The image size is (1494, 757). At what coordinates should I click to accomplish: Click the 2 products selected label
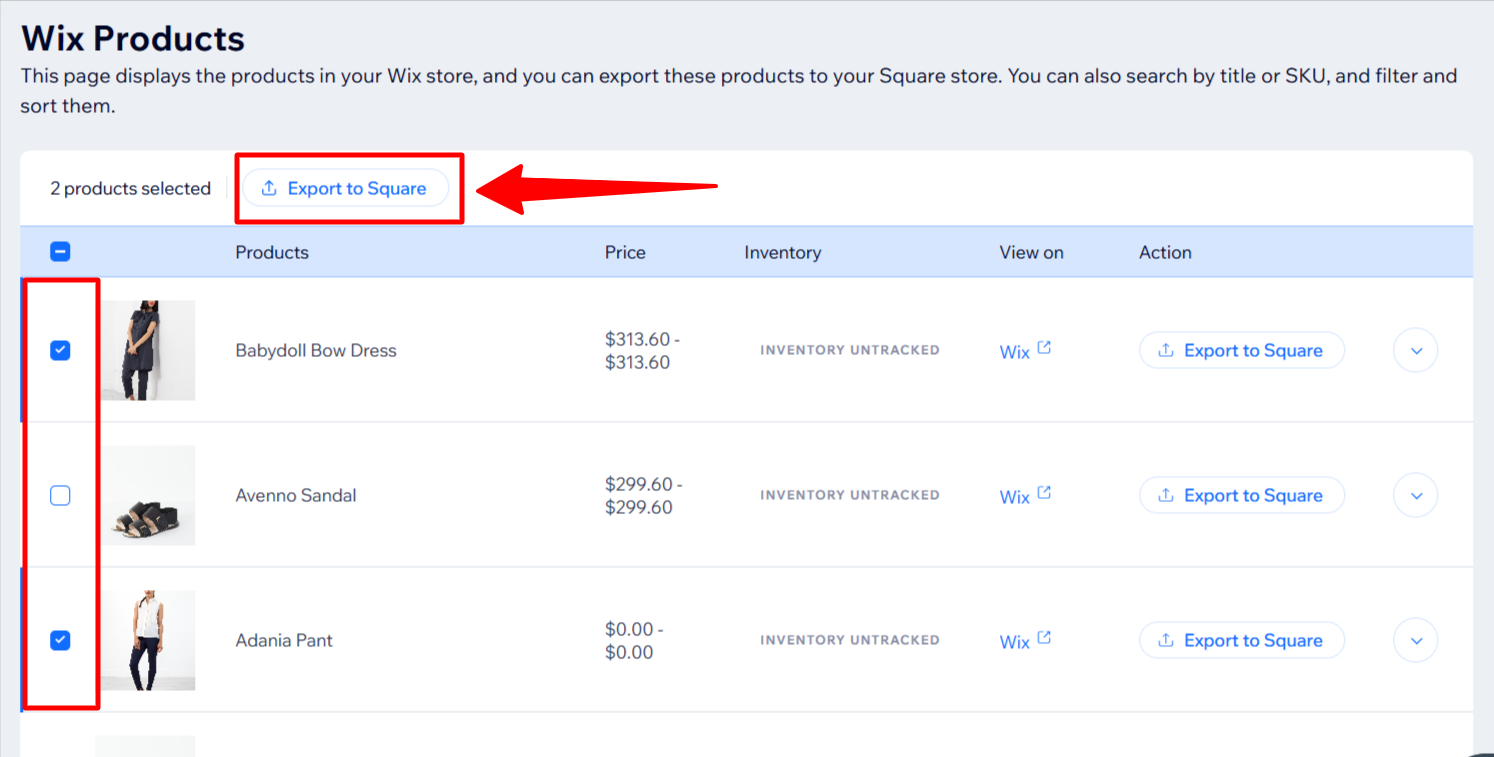131,188
